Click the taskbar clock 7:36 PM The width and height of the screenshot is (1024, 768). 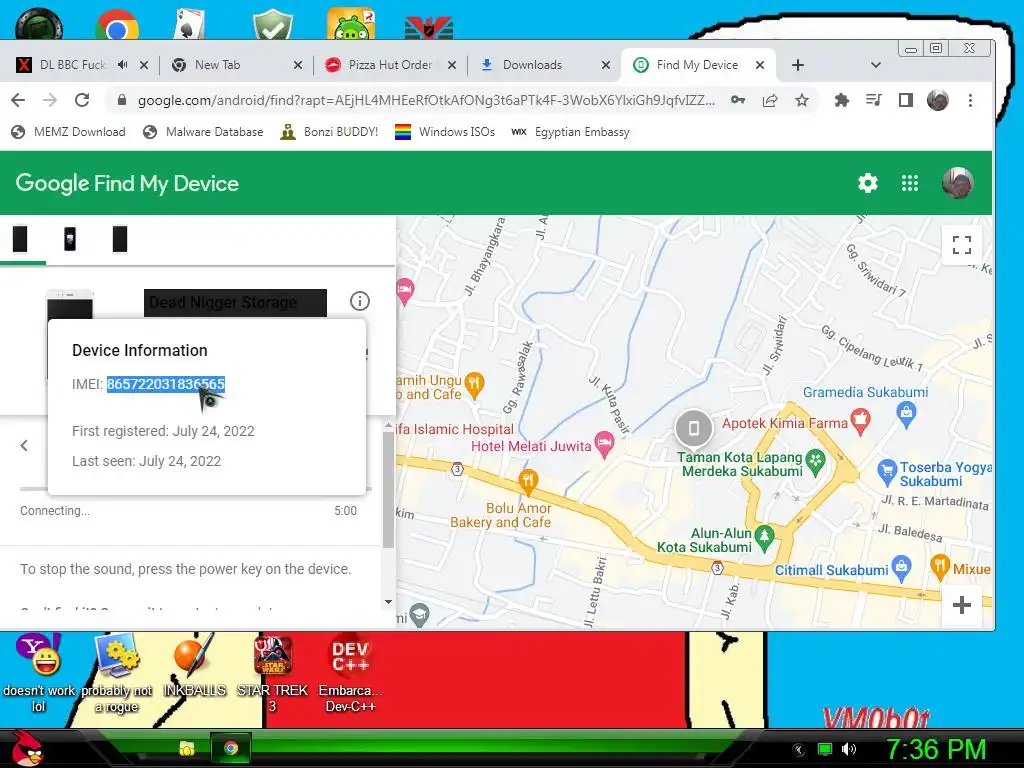point(936,749)
